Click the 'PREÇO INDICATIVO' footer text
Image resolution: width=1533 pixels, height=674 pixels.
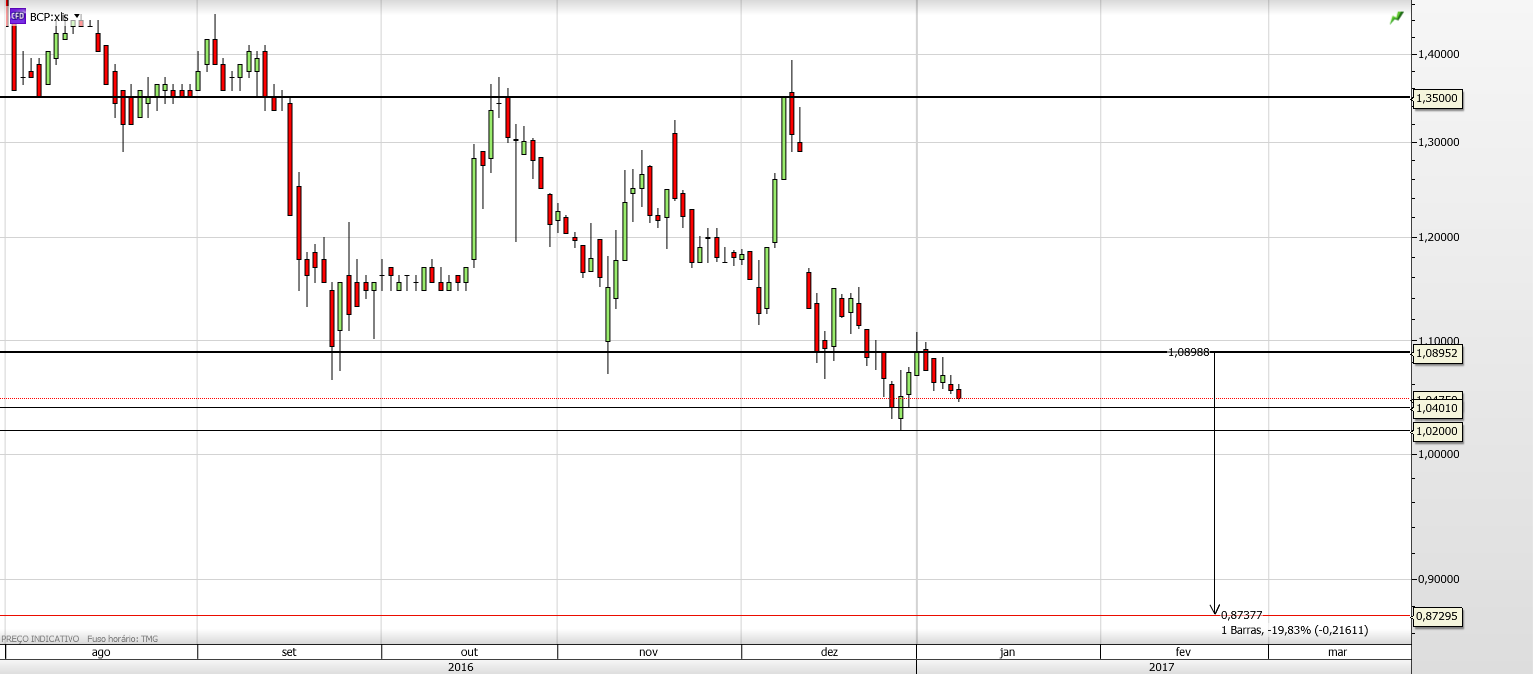(40, 639)
